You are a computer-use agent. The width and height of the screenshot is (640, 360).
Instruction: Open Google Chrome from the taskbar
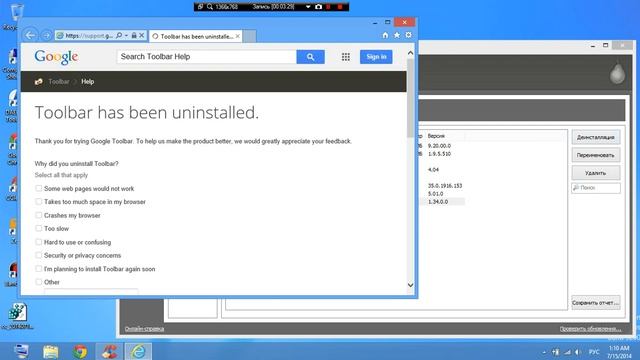[x=80, y=351]
